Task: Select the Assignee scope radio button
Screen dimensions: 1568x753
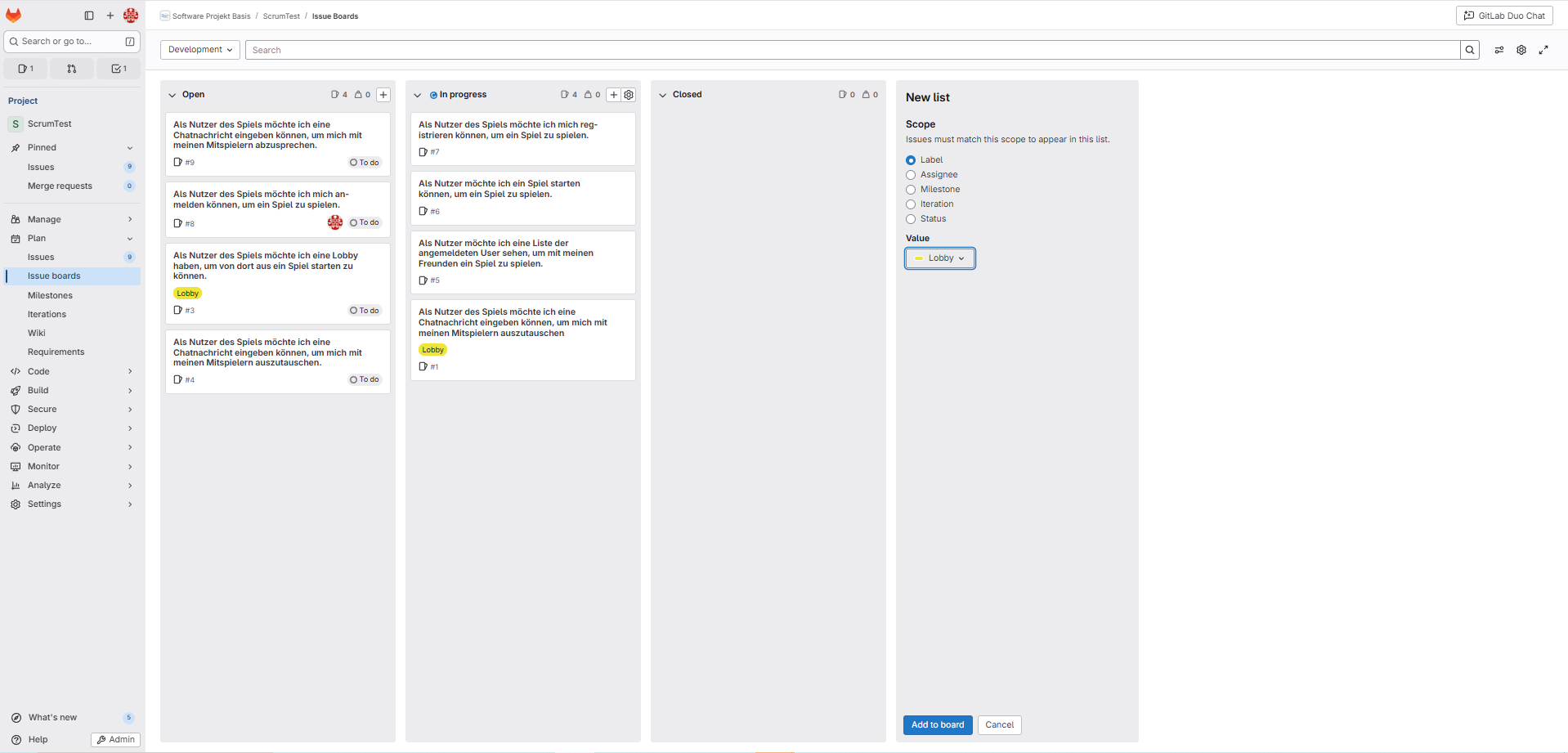Action: pos(911,175)
